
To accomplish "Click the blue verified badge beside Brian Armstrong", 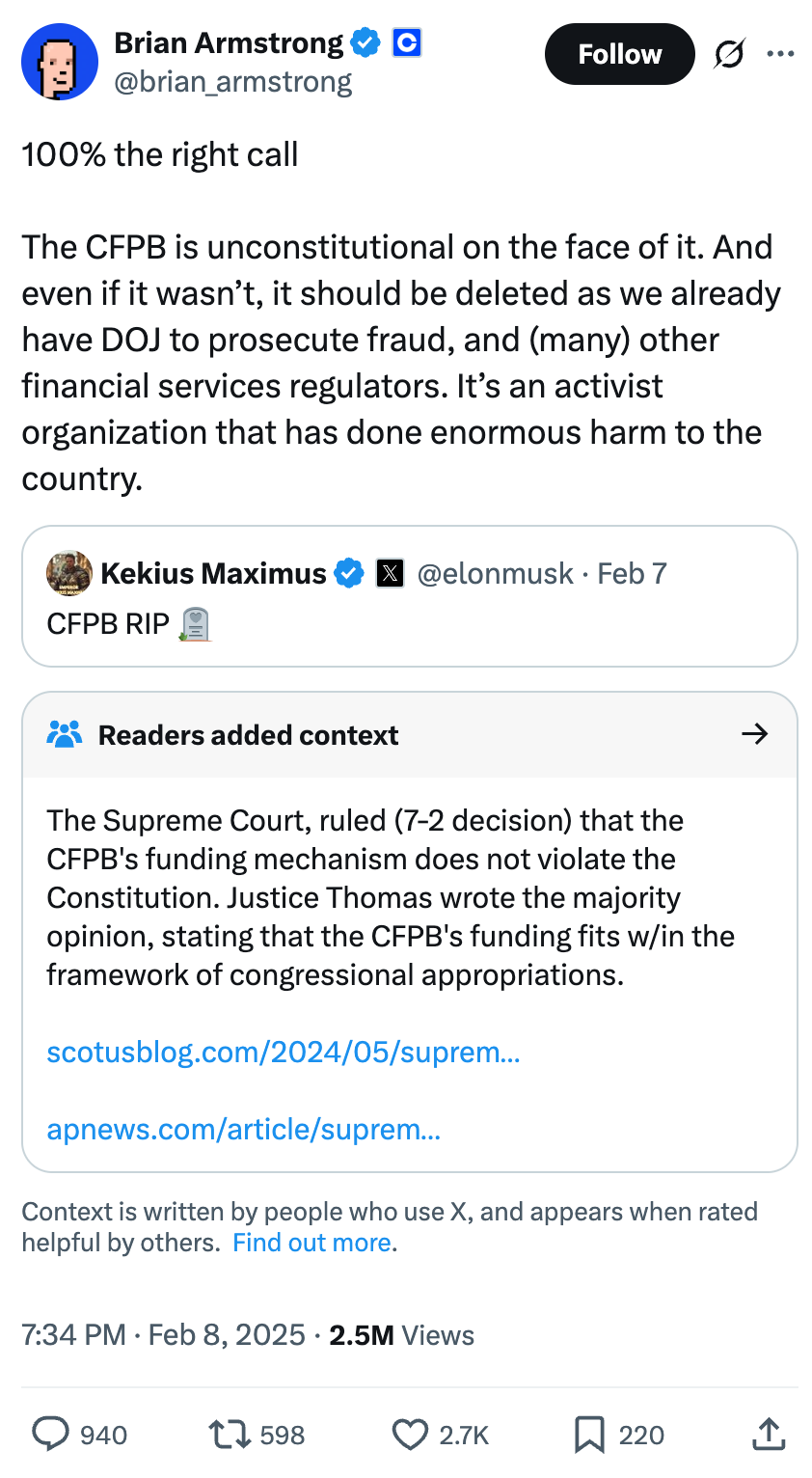I will 365,43.
